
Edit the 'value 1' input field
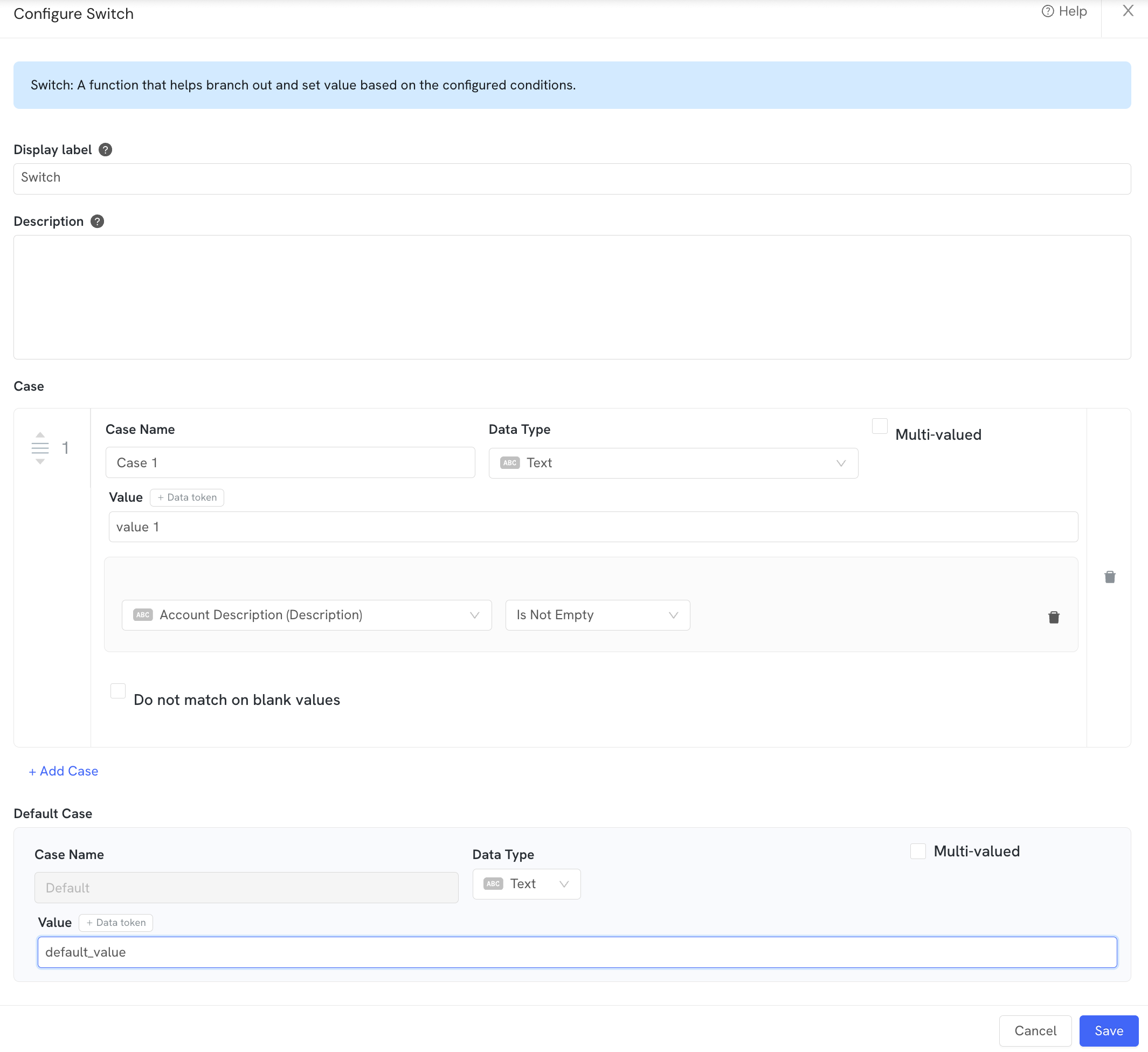tap(593, 527)
